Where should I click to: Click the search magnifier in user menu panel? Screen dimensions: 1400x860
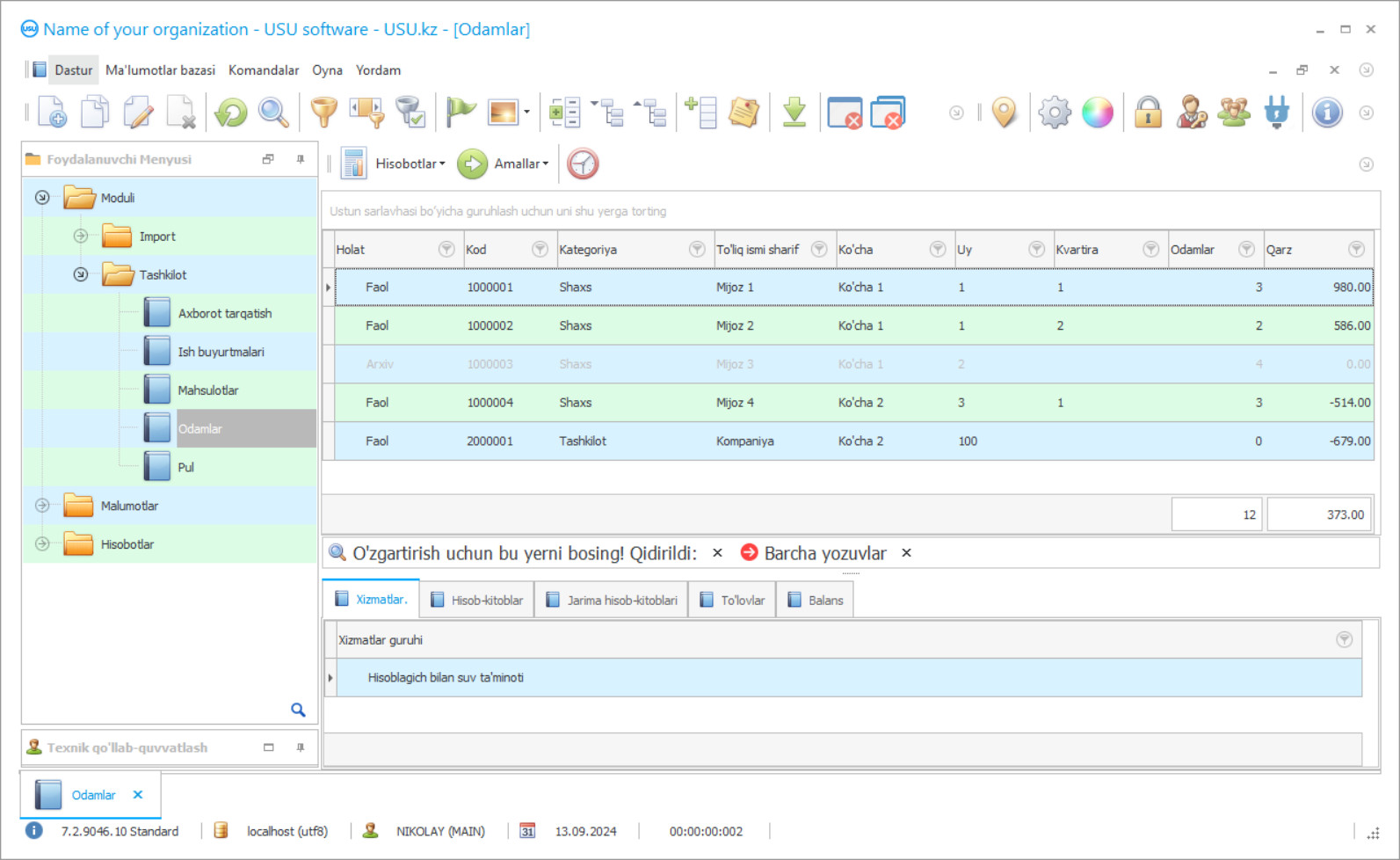[298, 710]
